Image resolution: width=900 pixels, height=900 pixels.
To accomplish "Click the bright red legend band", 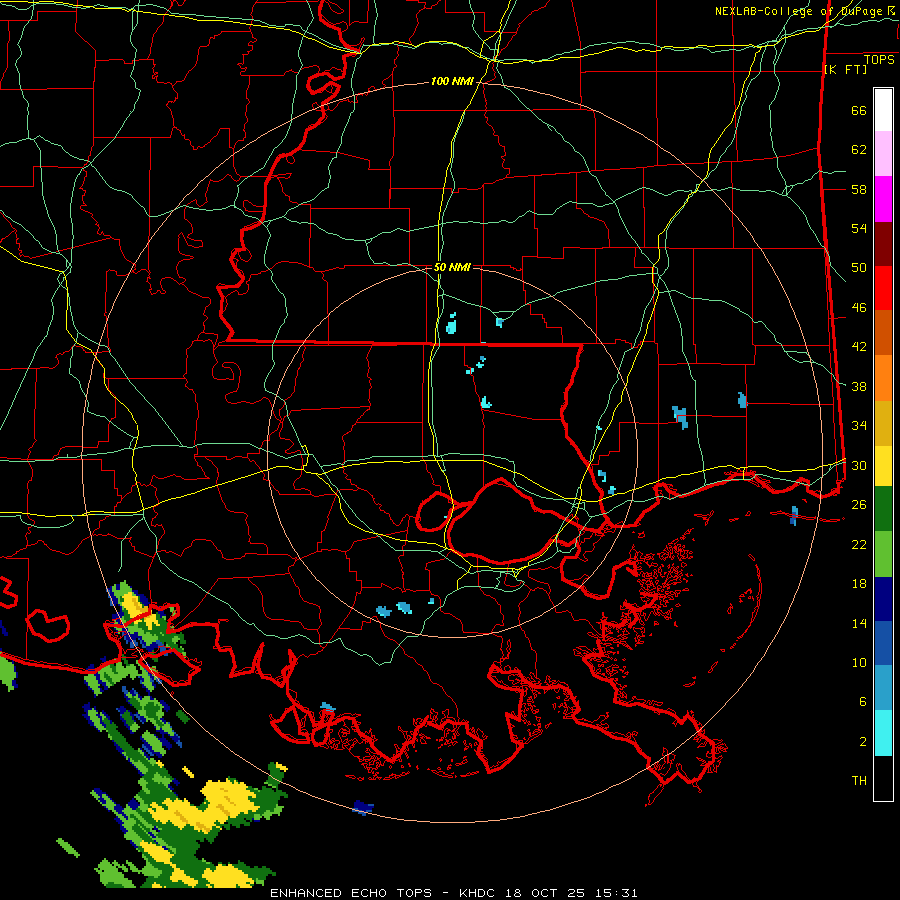I will click(x=883, y=289).
